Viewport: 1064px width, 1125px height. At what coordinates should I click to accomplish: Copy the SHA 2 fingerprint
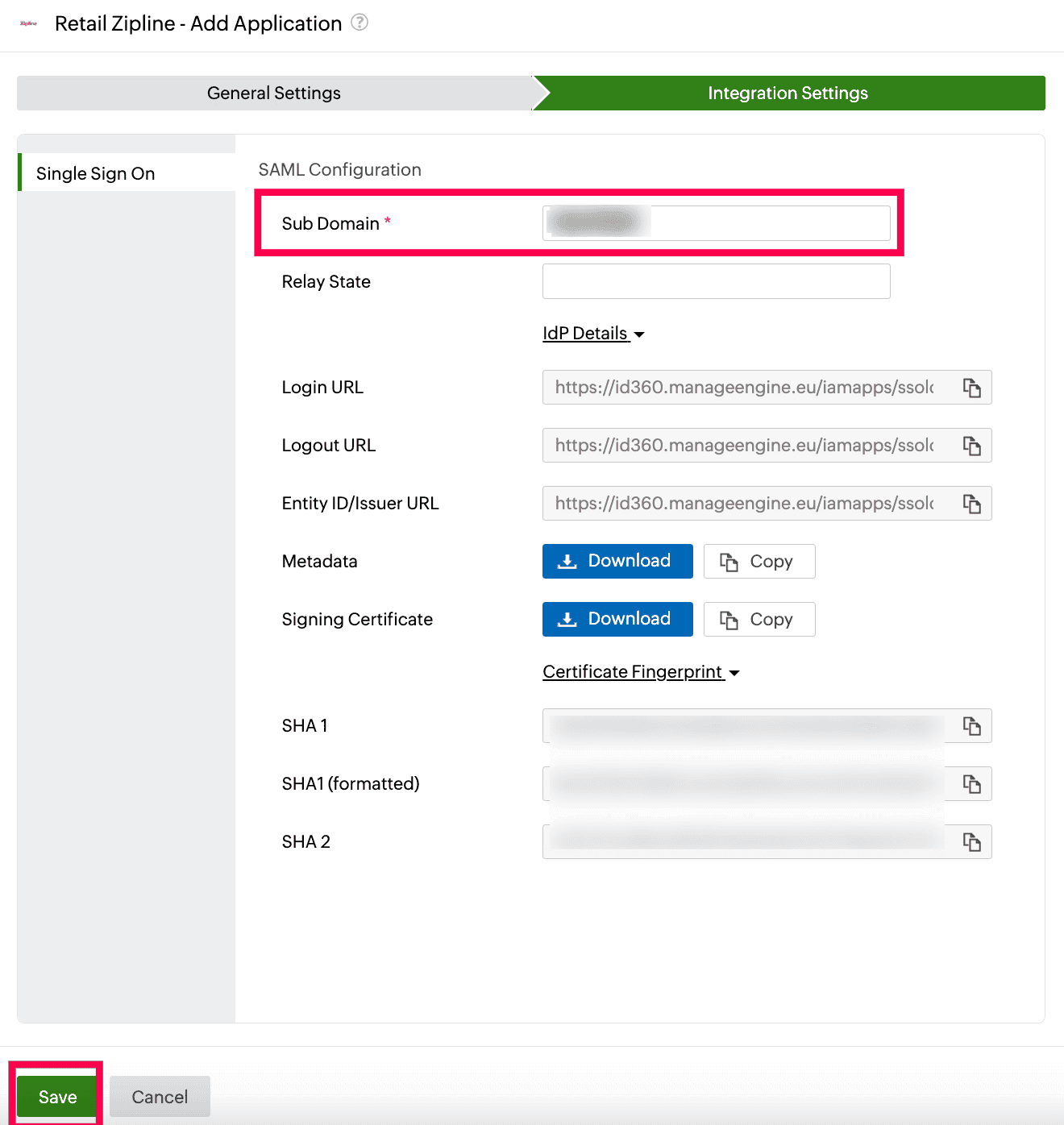(970, 841)
